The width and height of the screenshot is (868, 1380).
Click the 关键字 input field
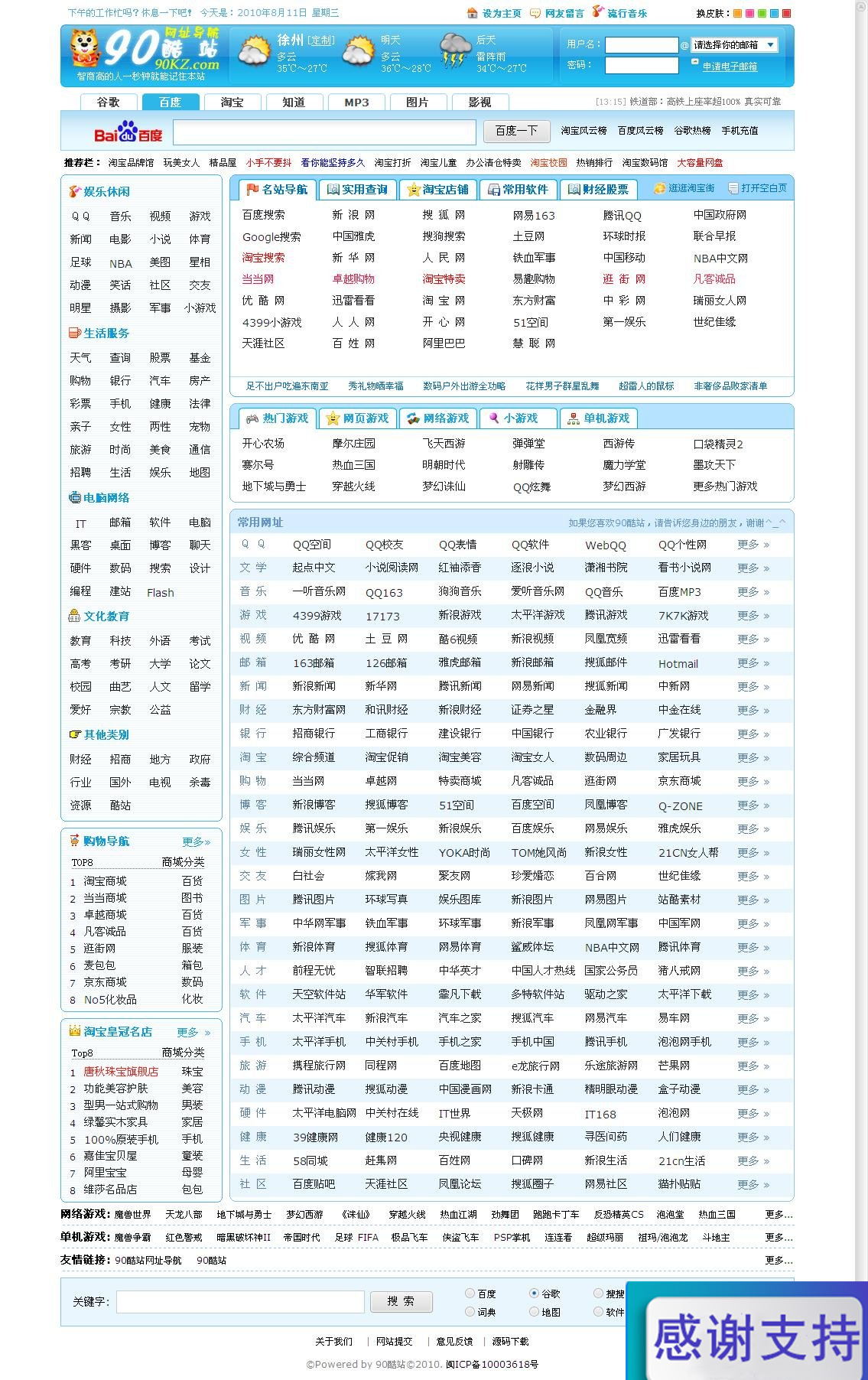coord(240,1301)
